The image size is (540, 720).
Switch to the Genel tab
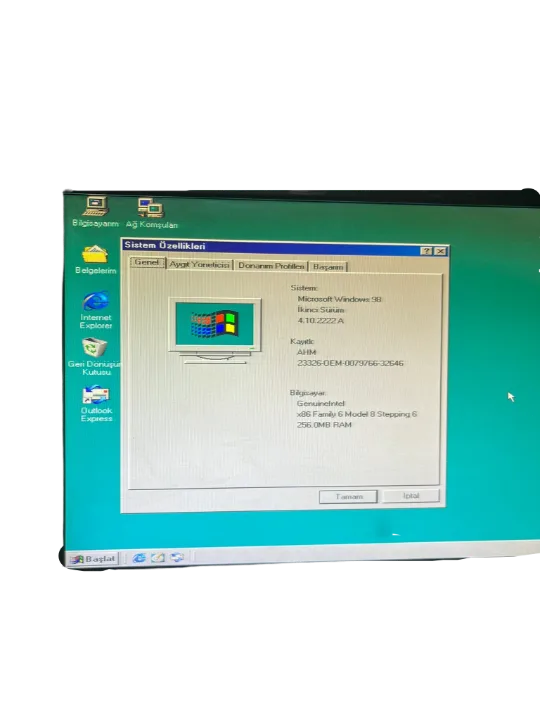(x=146, y=262)
